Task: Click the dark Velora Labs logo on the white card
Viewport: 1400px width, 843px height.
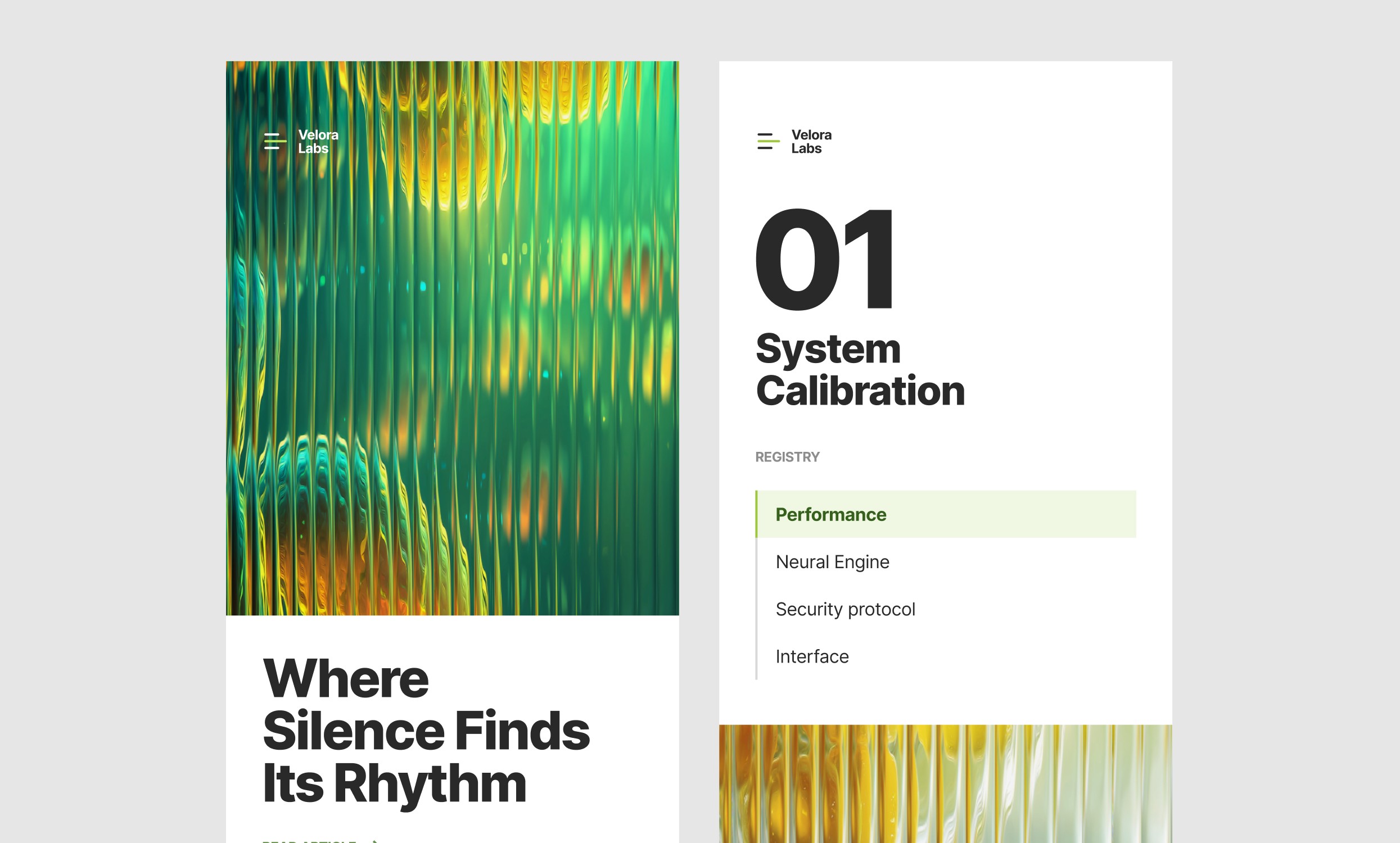Action: click(811, 142)
